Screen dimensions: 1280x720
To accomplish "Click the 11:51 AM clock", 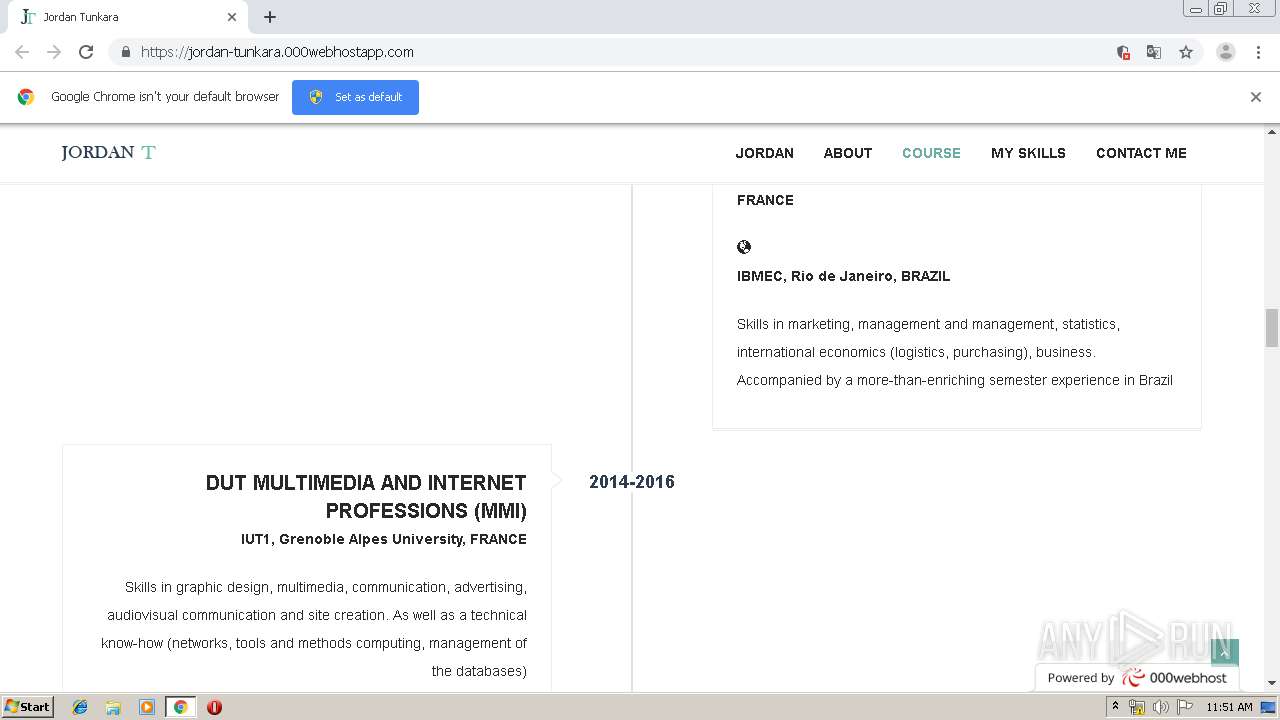I will click(1229, 707).
